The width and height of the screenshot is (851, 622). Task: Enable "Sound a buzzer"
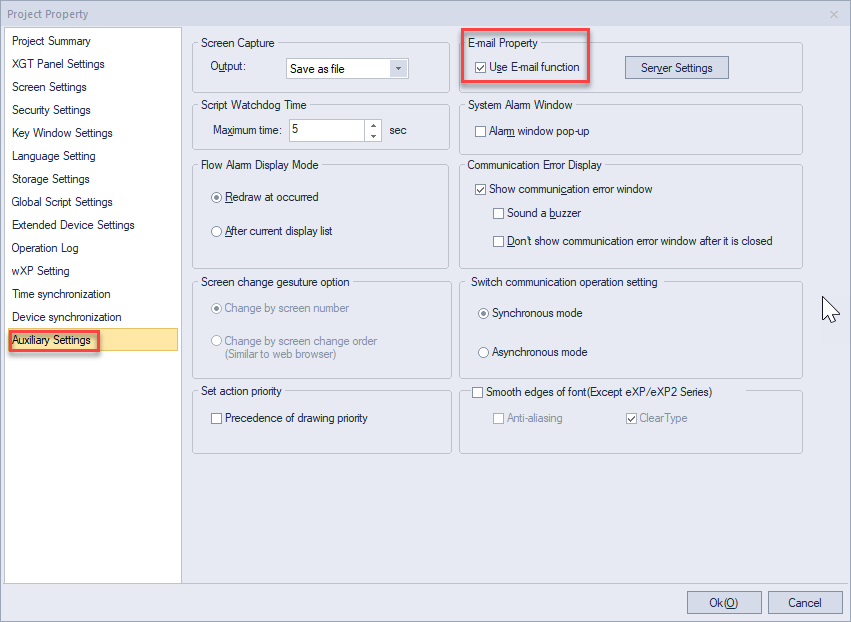pos(496,213)
